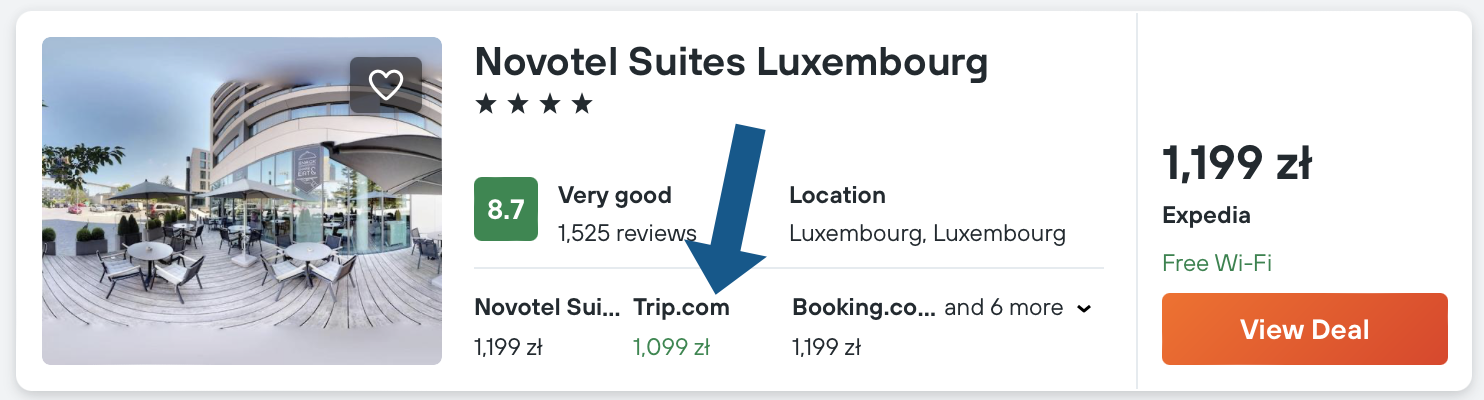This screenshot has height=400, width=1484.
Task: Click the four-star rating icons
Action: [x=534, y=104]
